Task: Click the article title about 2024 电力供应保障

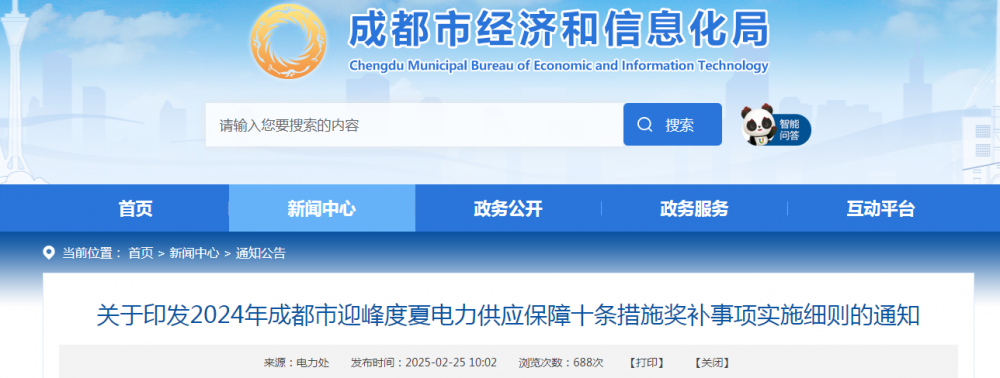Action: tap(508, 316)
